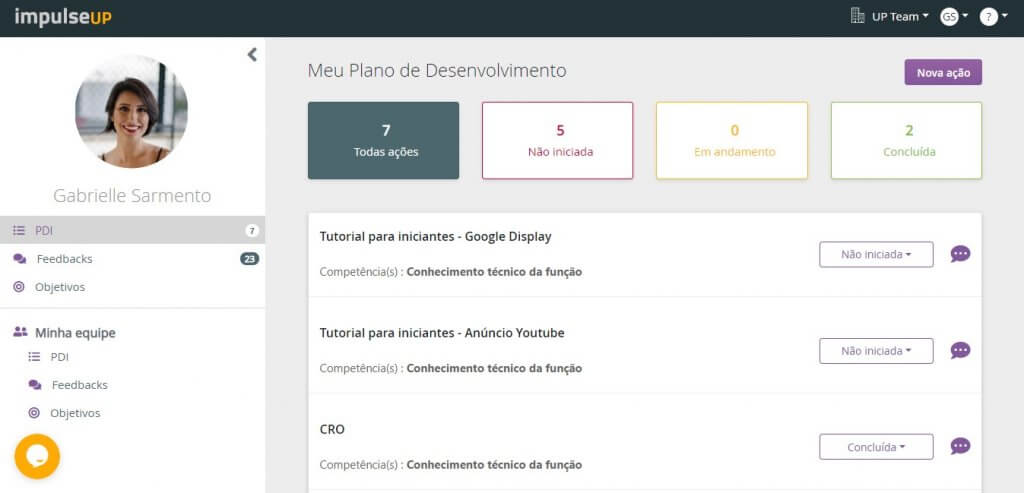Filter by the Concluída card
Image resolution: width=1024 pixels, height=493 pixels.
(906, 140)
